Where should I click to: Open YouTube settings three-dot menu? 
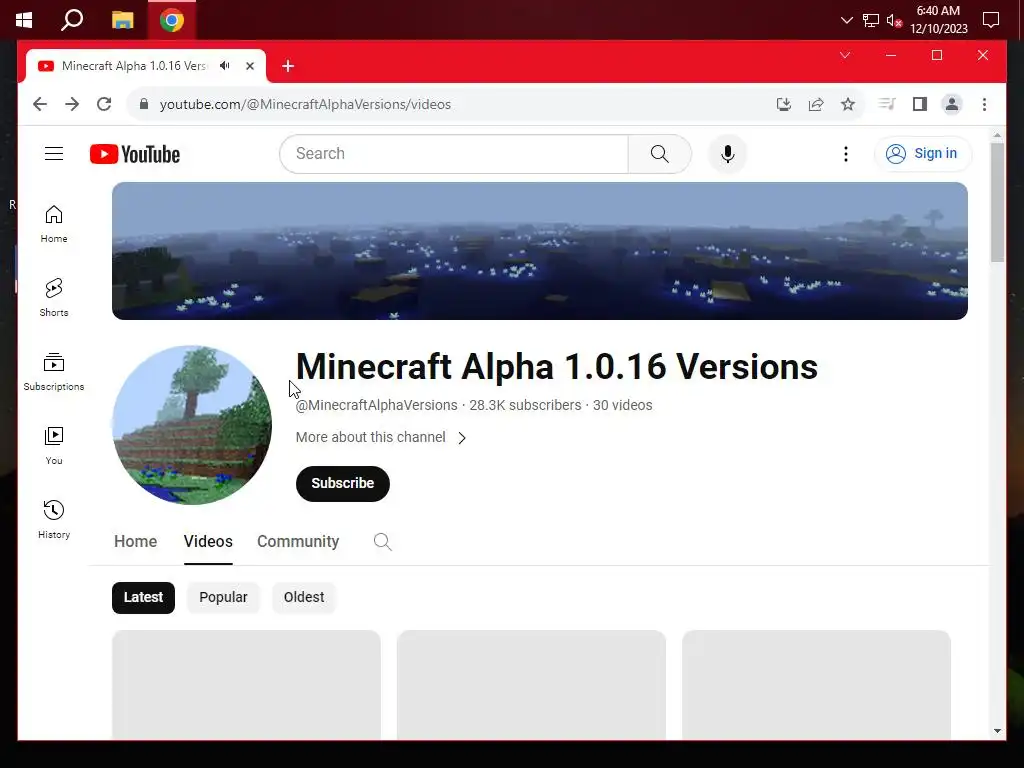pos(846,153)
